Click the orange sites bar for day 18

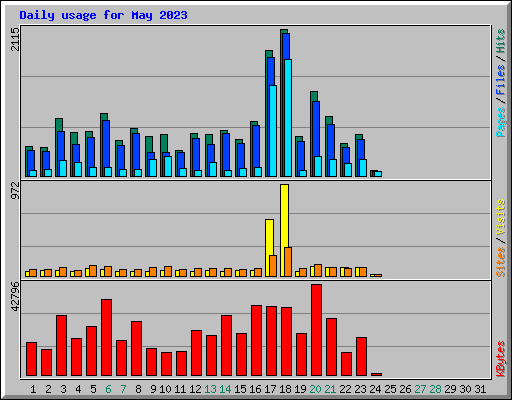288,262
